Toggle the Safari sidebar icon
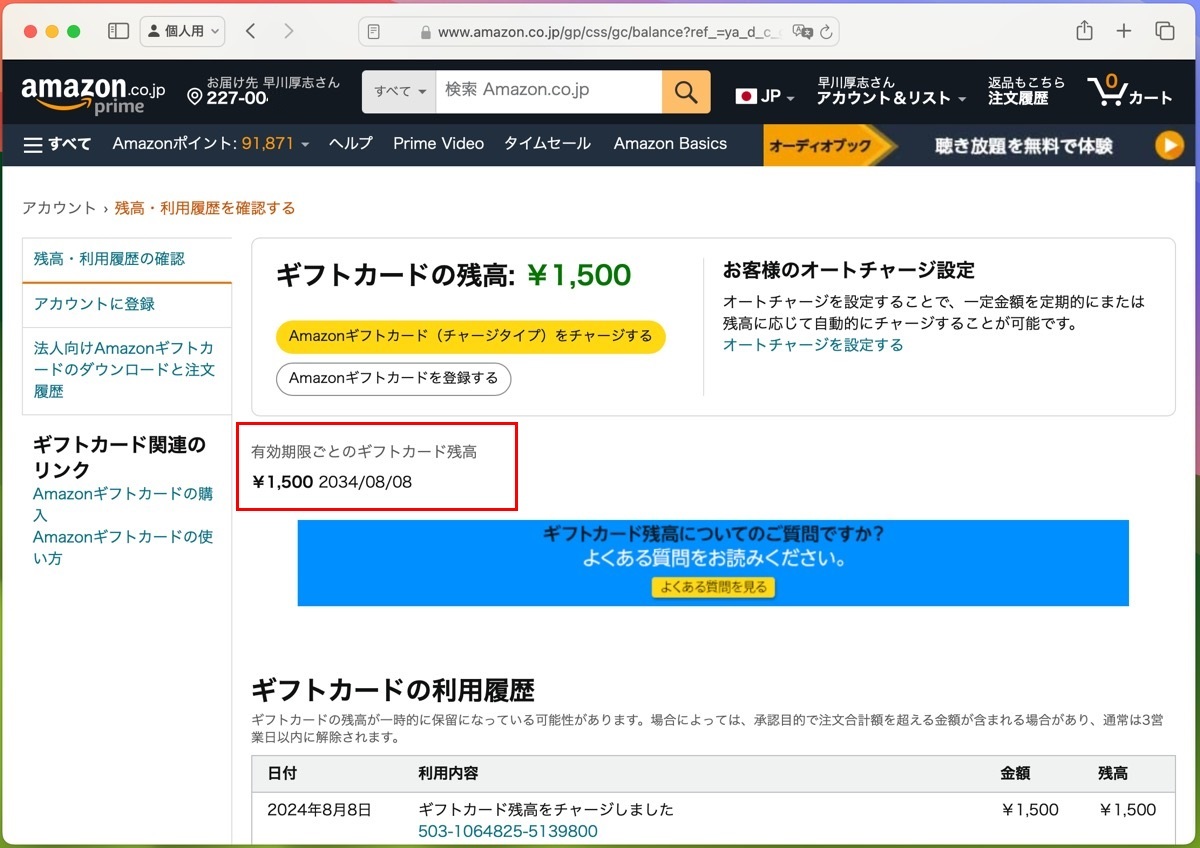 118,31
